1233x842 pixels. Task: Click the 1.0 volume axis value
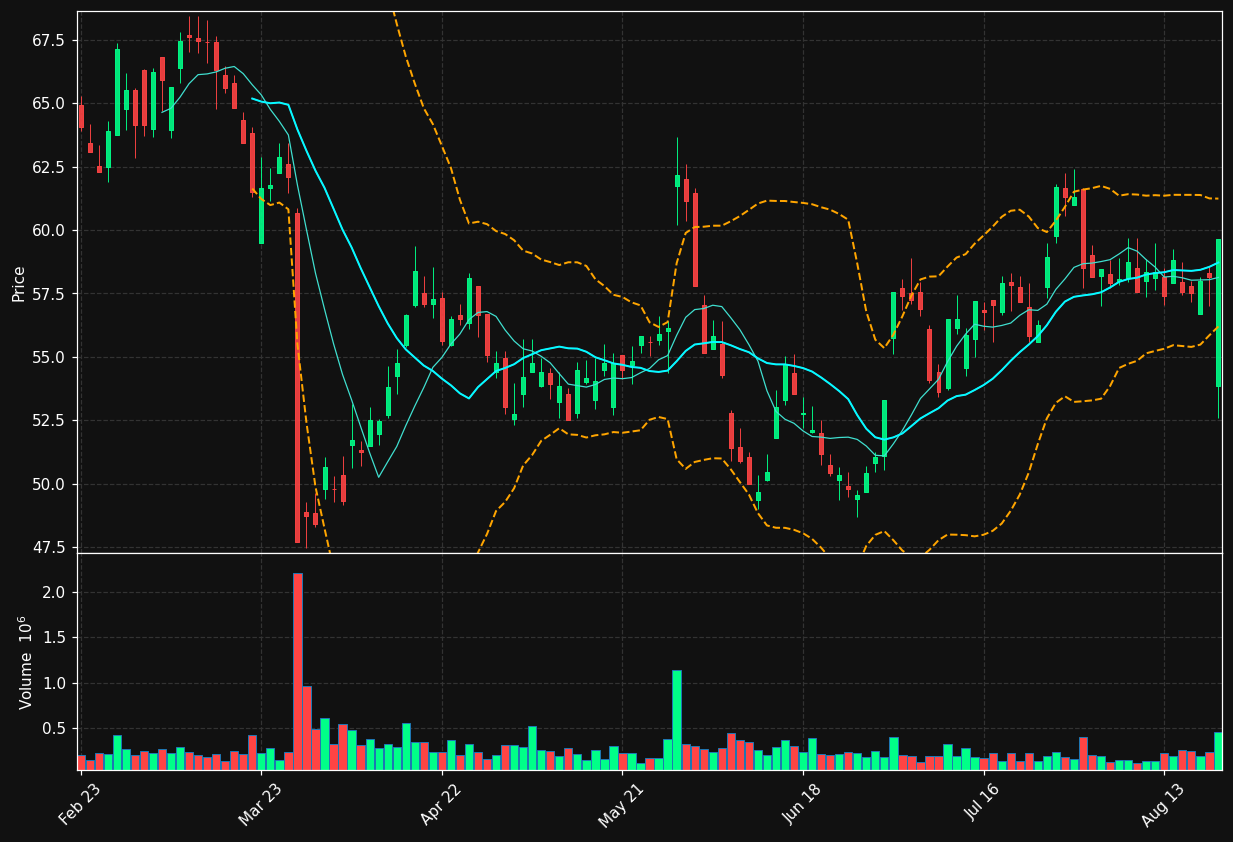point(54,683)
